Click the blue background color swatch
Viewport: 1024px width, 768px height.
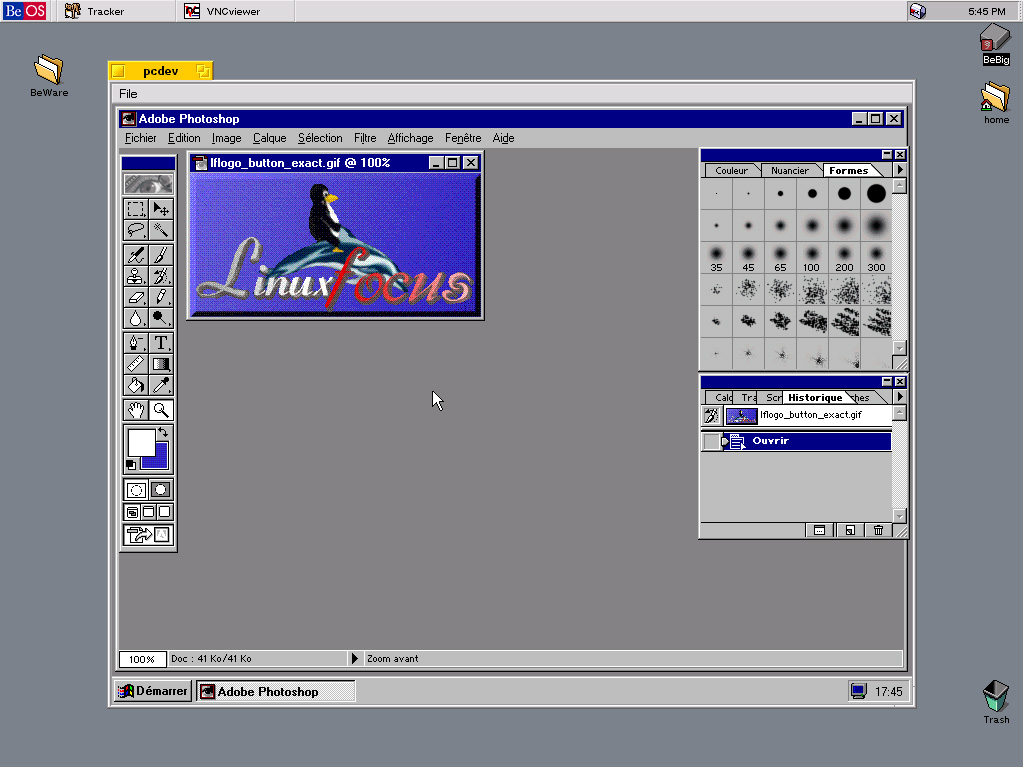157,457
